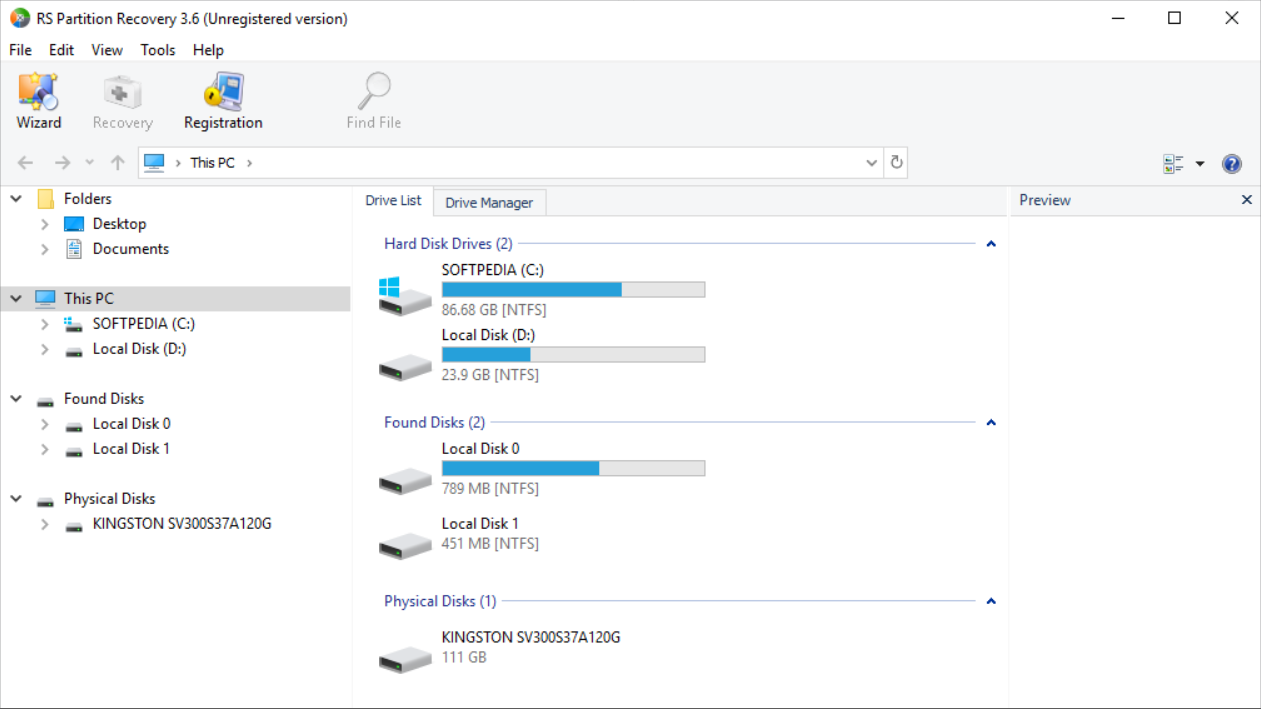The image size is (1261, 709).
Task: Go forward in navigation history
Action: coord(62,163)
